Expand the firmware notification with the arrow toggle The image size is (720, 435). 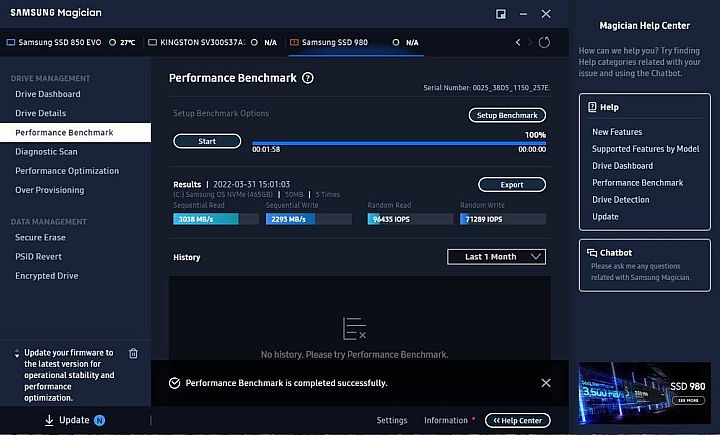coord(16,354)
